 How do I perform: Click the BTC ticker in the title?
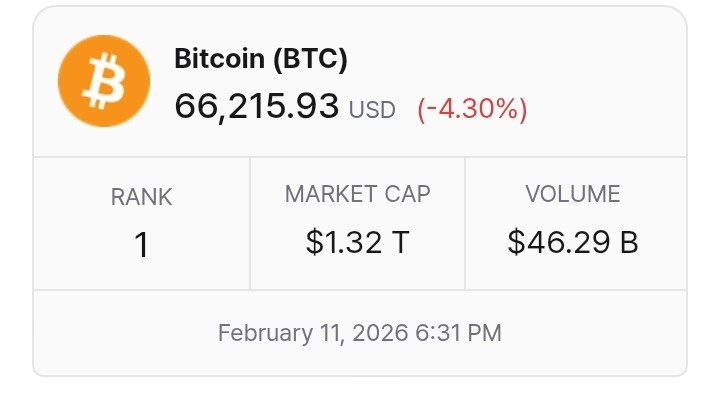[x=310, y=59]
